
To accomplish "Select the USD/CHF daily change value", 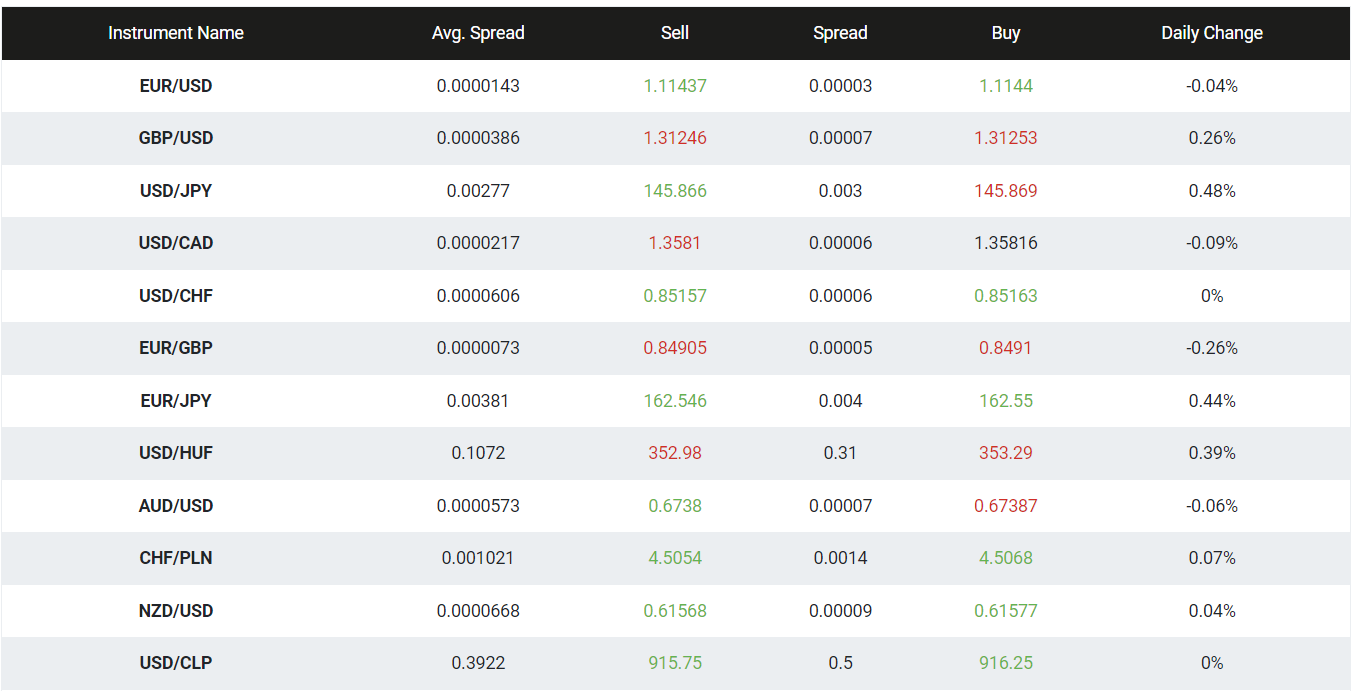I will [1212, 295].
